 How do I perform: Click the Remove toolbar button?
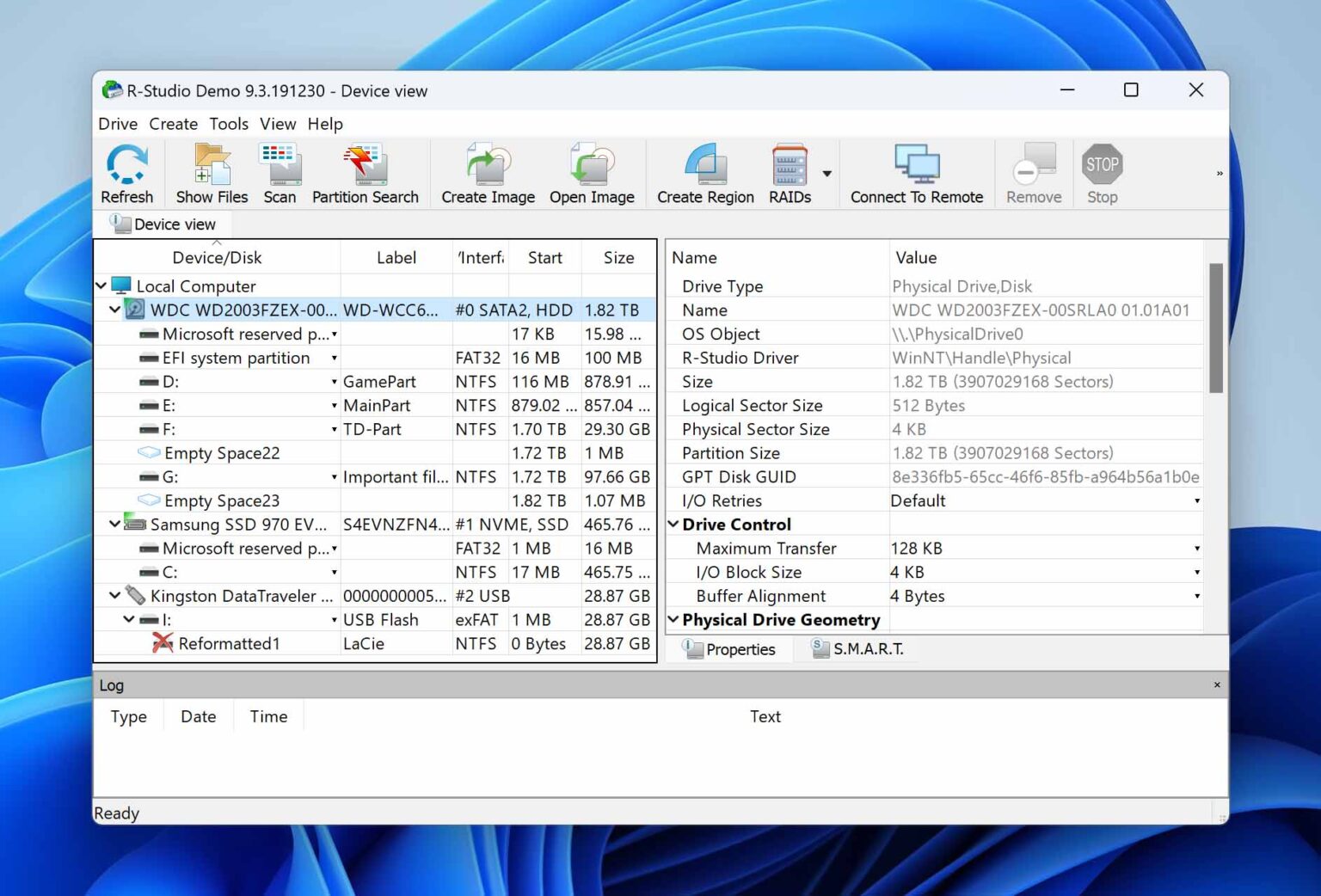tap(1032, 172)
